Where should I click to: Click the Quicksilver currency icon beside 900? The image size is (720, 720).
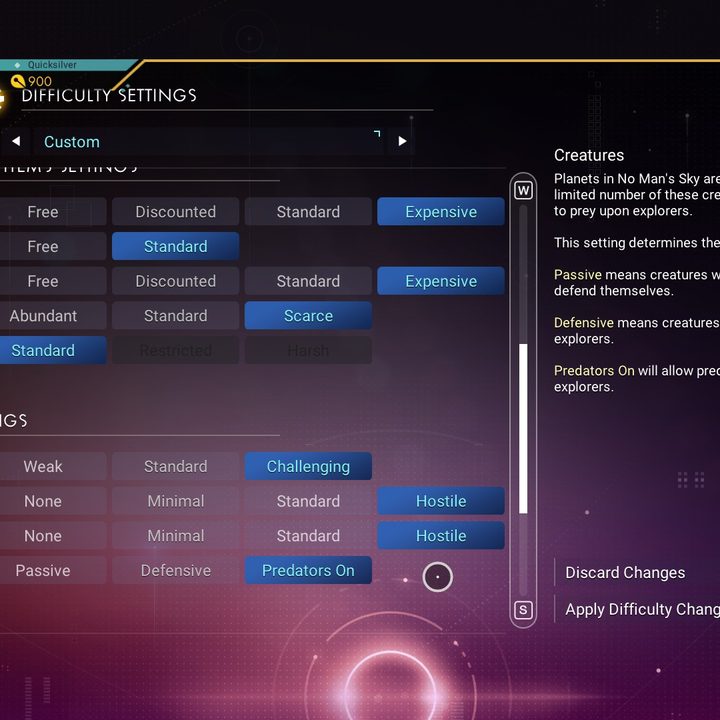[18, 81]
